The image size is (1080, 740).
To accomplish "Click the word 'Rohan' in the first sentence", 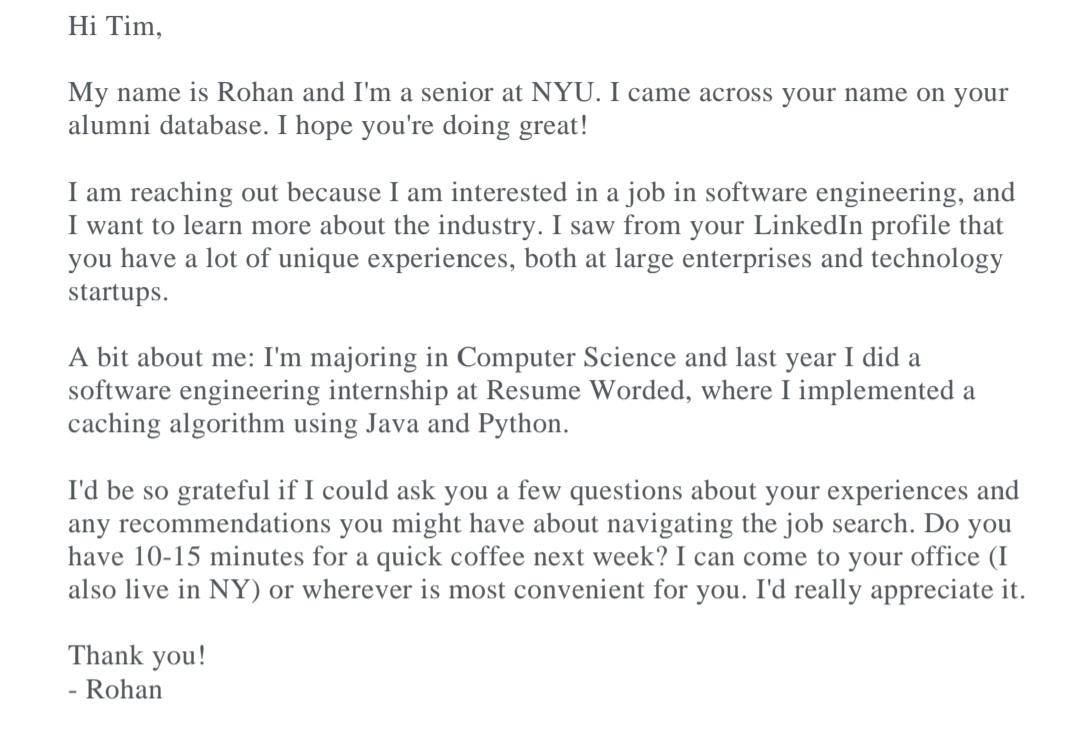I will click(x=256, y=92).
